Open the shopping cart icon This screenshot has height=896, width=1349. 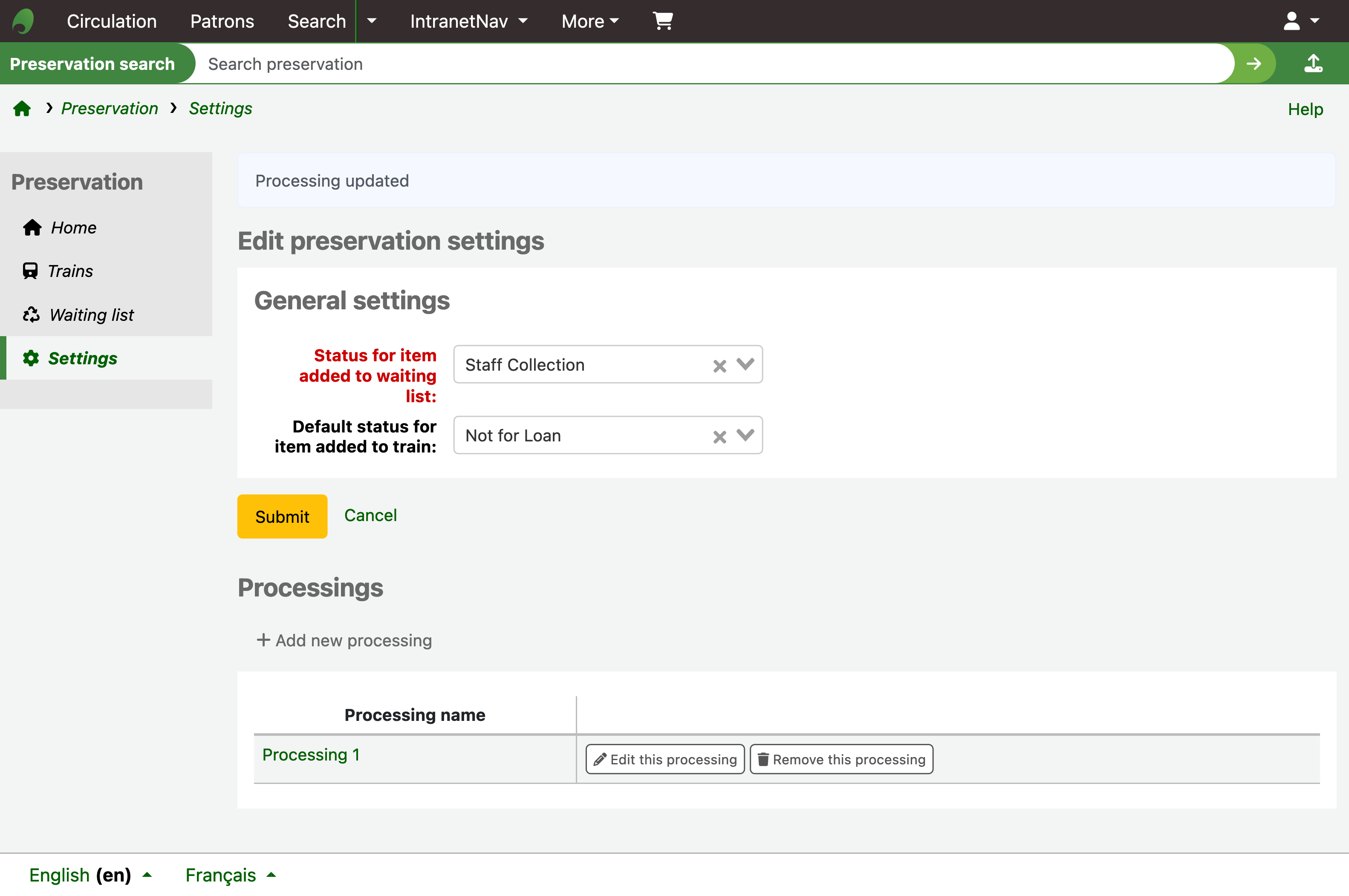coord(662,21)
